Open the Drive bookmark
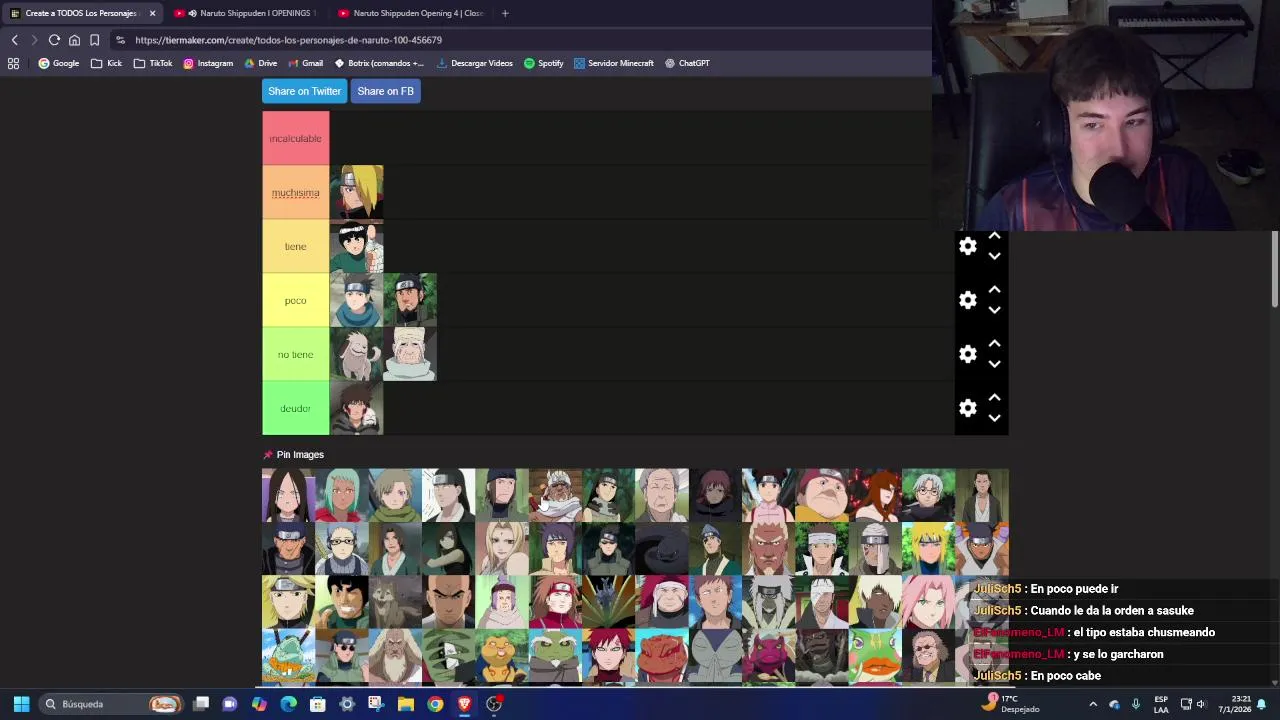Viewport: 1280px width, 720px height. point(260,63)
